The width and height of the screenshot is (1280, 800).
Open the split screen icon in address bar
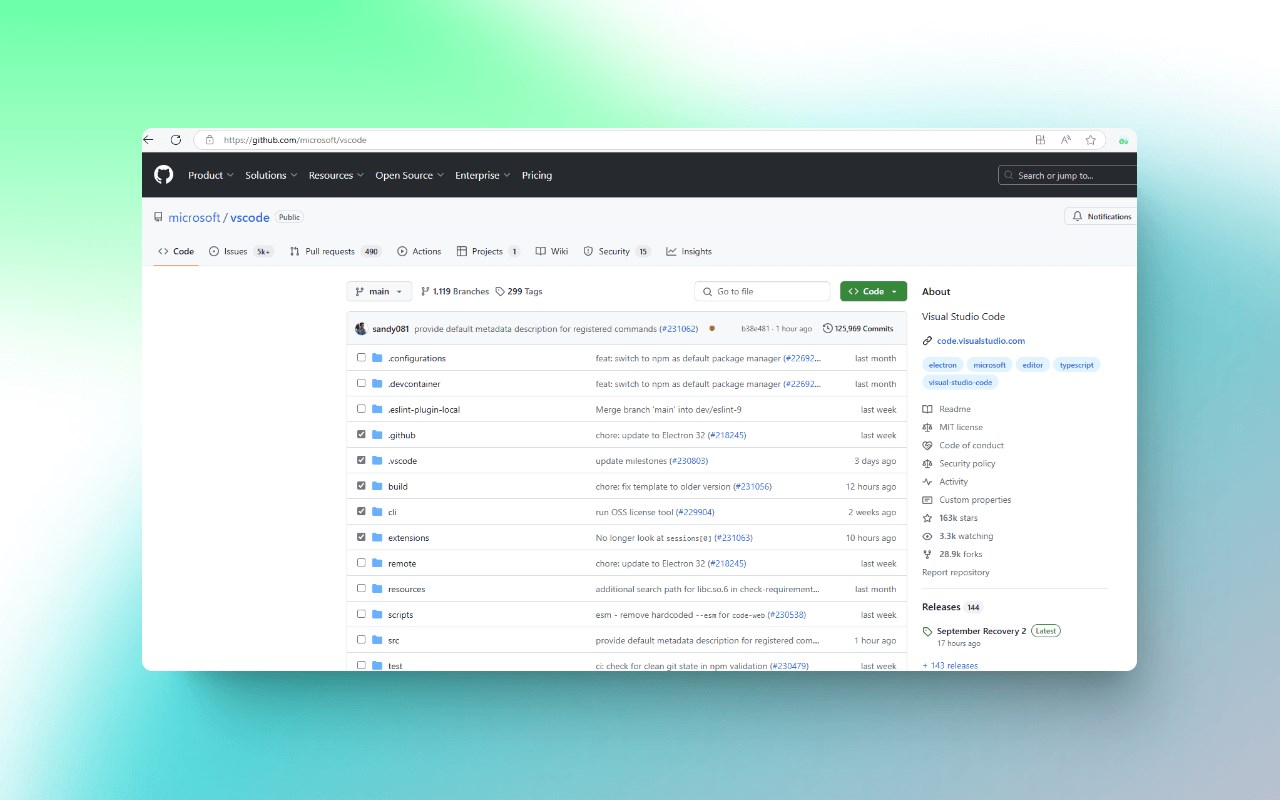click(1040, 140)
